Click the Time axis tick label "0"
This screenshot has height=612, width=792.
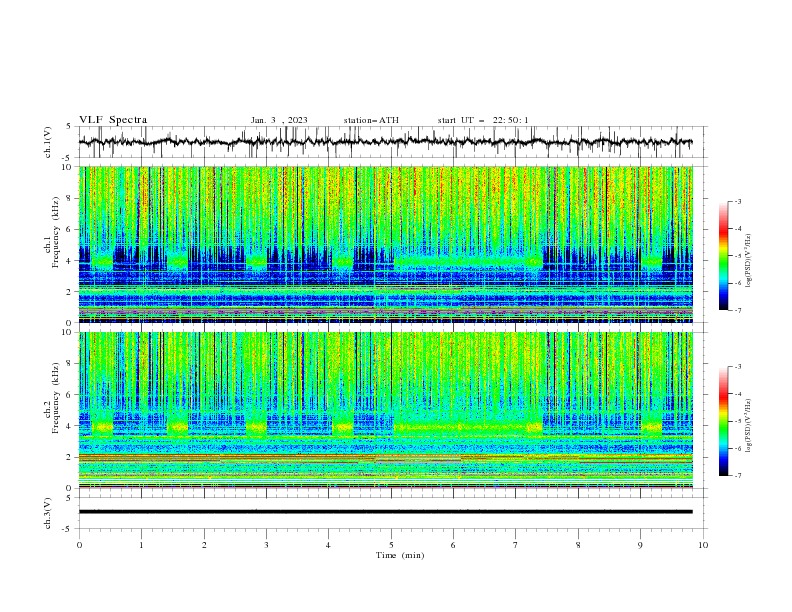tap(79, 545)
